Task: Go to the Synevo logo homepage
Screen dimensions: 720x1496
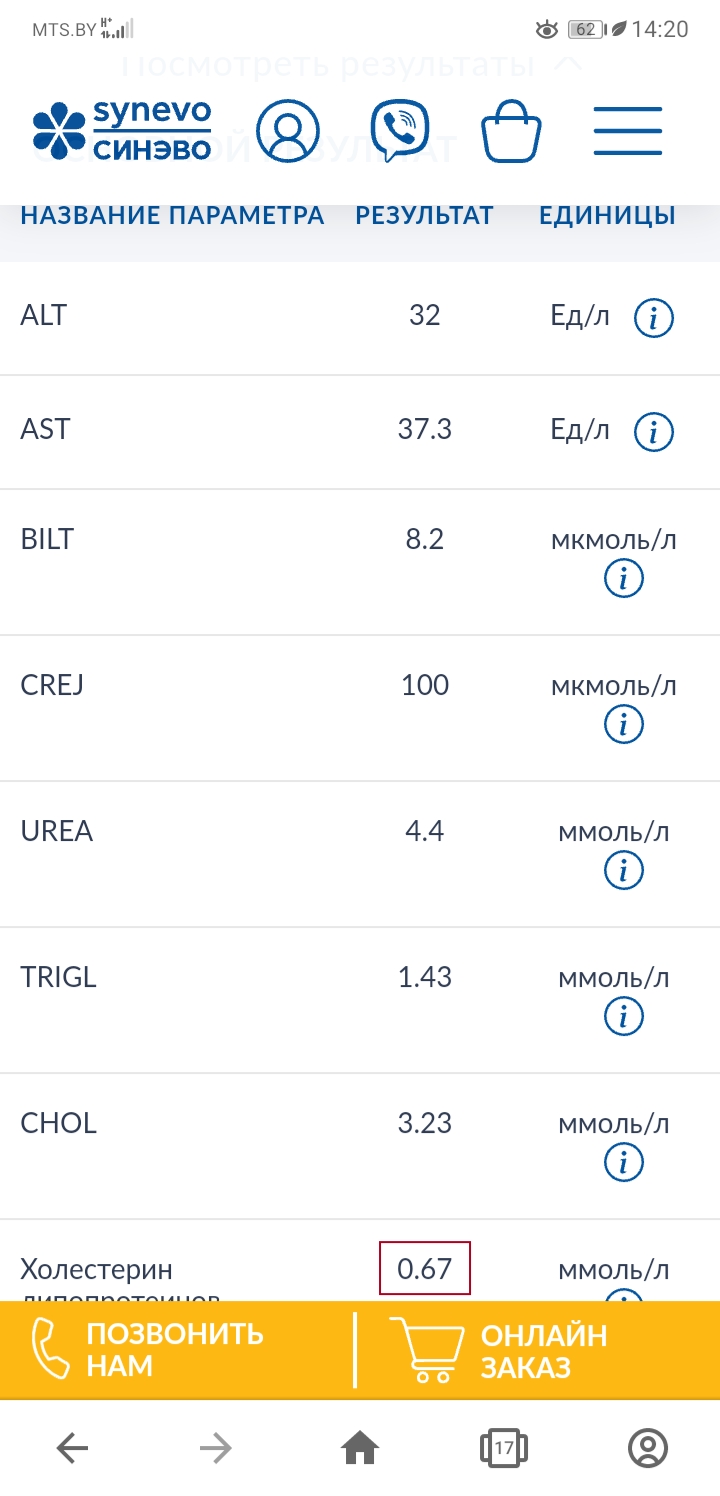Action: pos(122,131)
